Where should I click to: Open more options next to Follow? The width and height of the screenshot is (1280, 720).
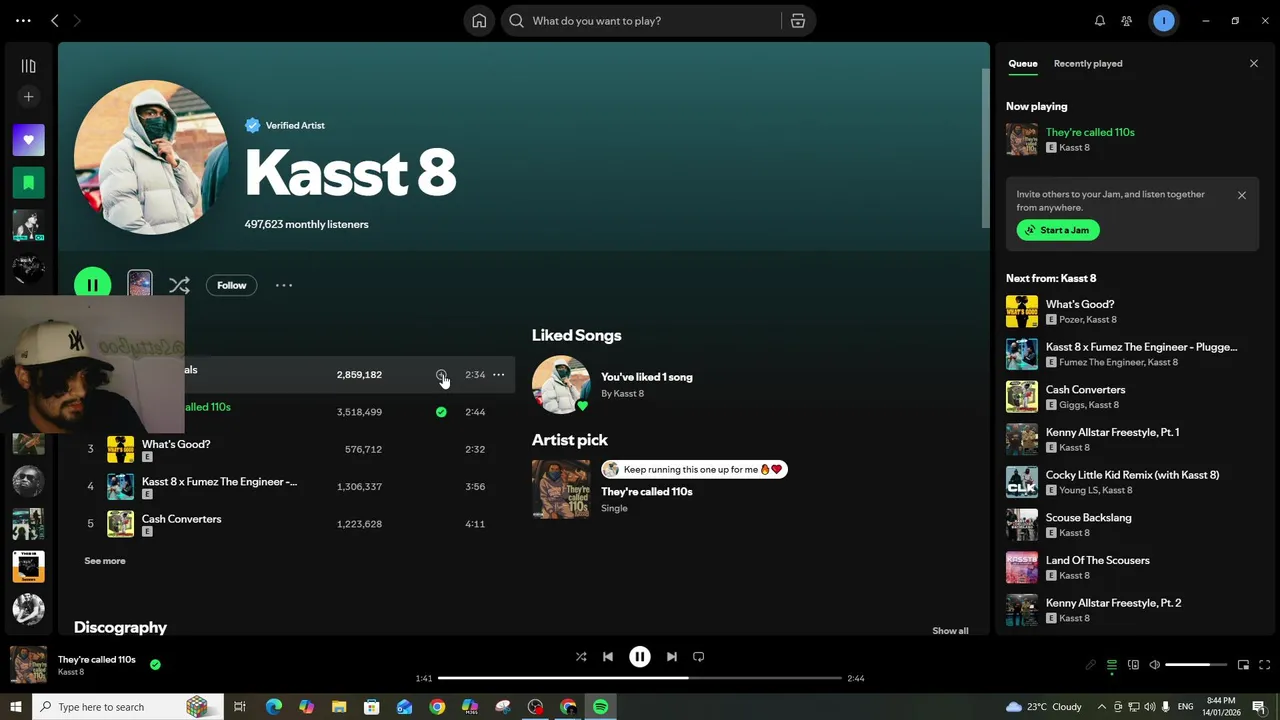(x=284, y=285)
